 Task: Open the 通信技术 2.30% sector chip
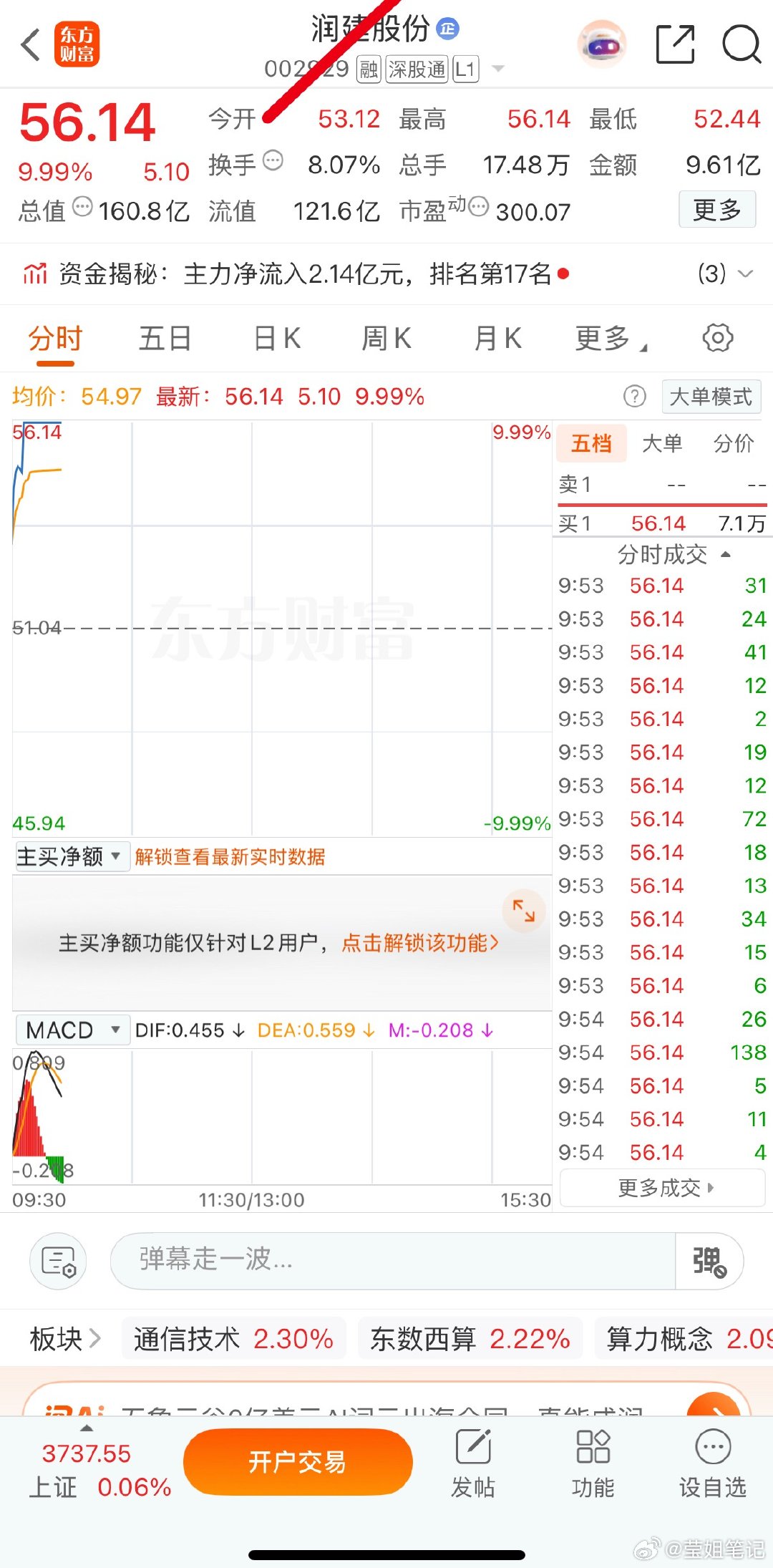pyautogui.click(x=233, y=1338)
